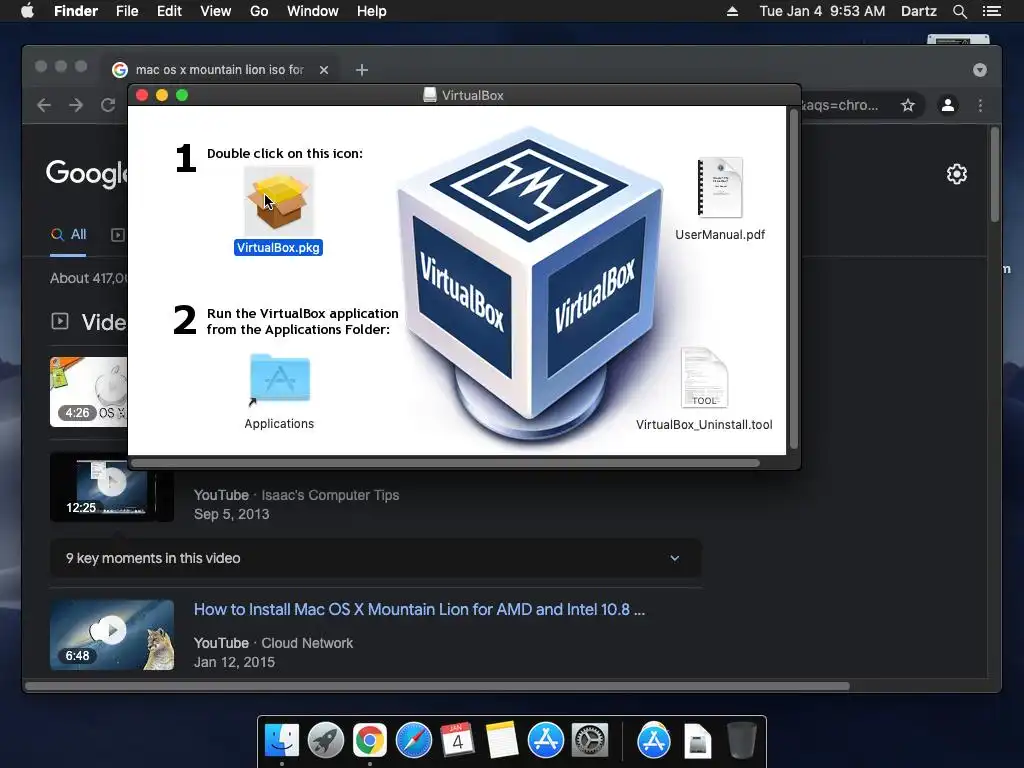Open Finder from the Dock
This screenshot has width=1024, height=768.
(x=281, y=741)
